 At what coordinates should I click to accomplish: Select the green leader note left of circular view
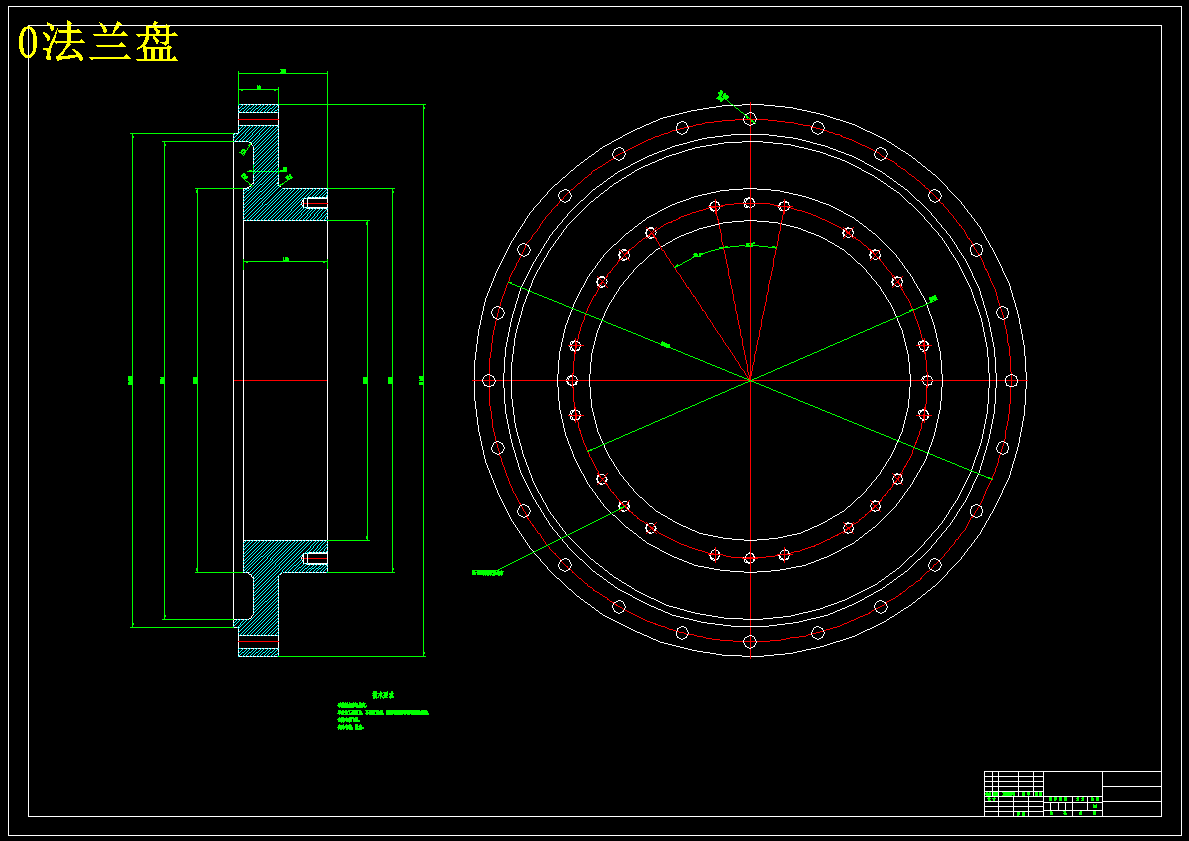click(x=487, y=573)
